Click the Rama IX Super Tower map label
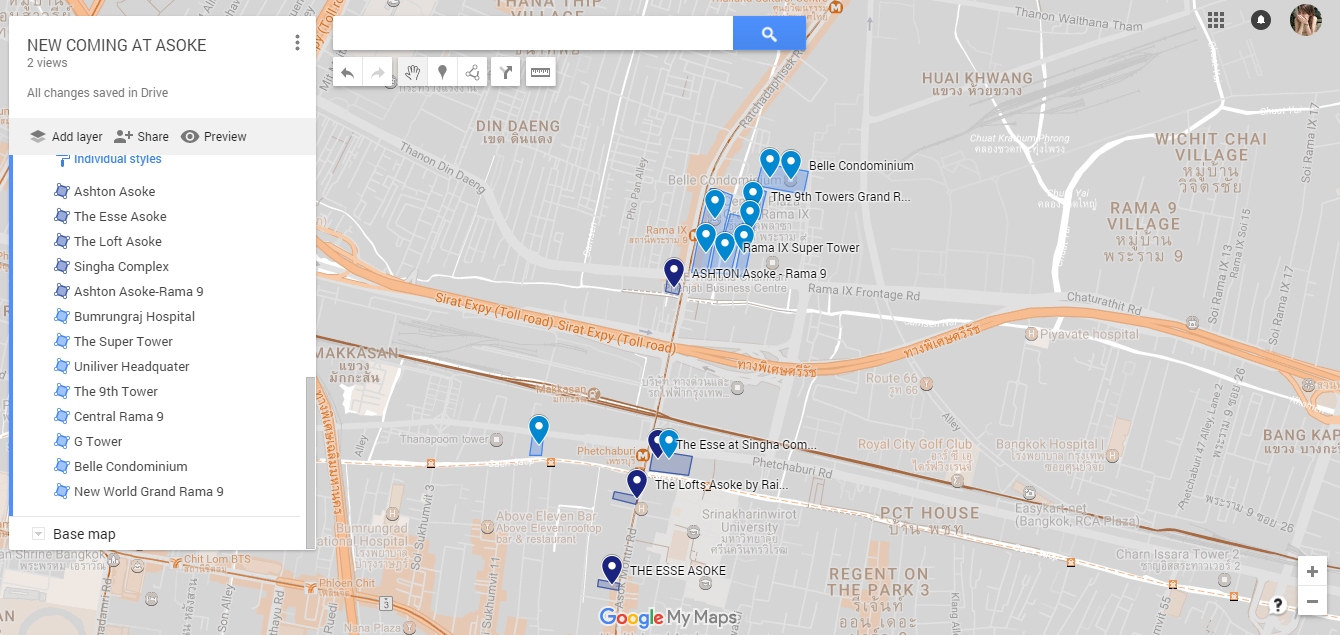 [x=801, y=248]
